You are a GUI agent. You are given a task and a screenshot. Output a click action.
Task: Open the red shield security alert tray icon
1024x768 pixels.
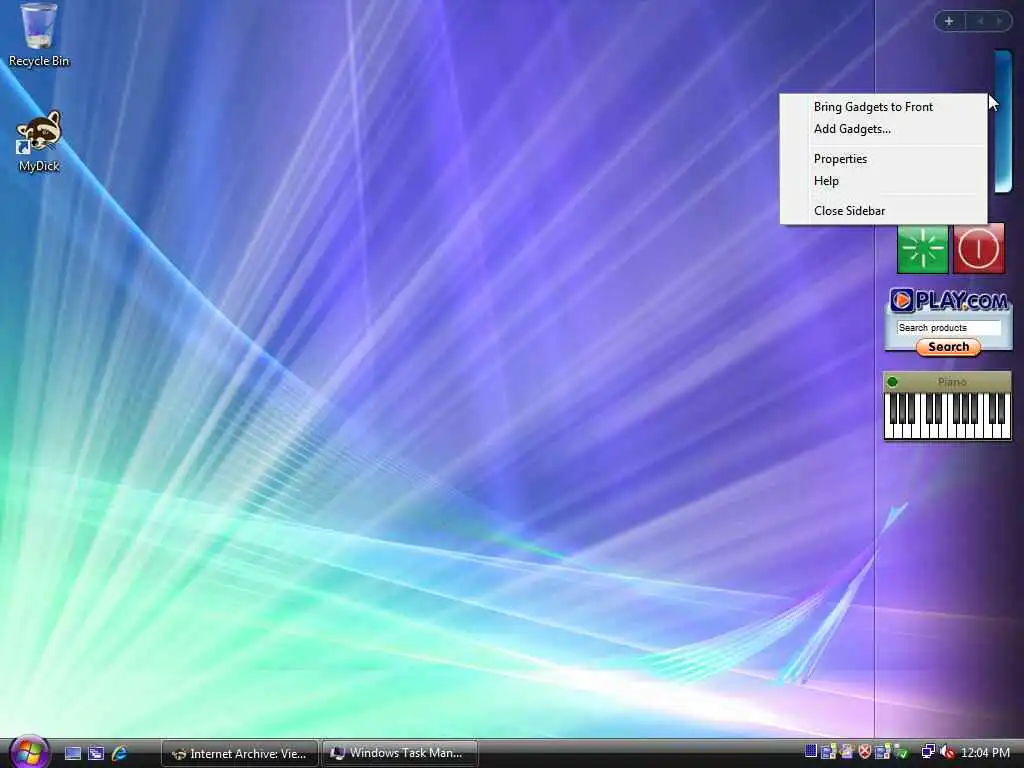click(865, 752)
